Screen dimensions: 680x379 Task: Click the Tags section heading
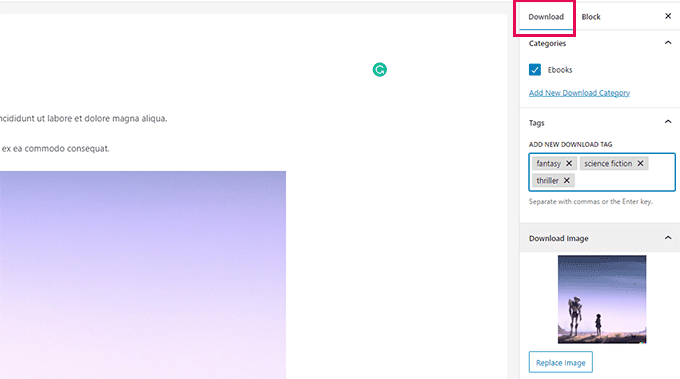536,123
